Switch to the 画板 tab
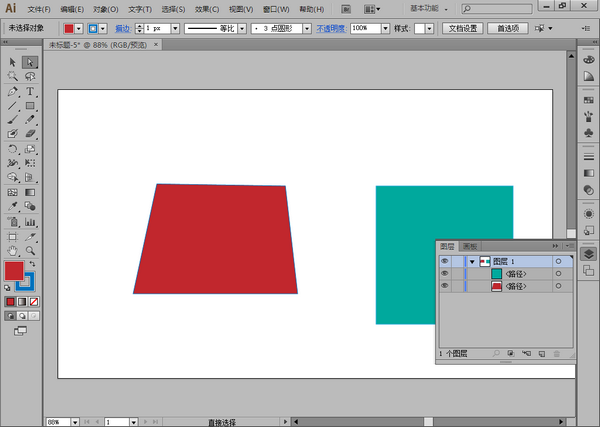 pos(468,246)
